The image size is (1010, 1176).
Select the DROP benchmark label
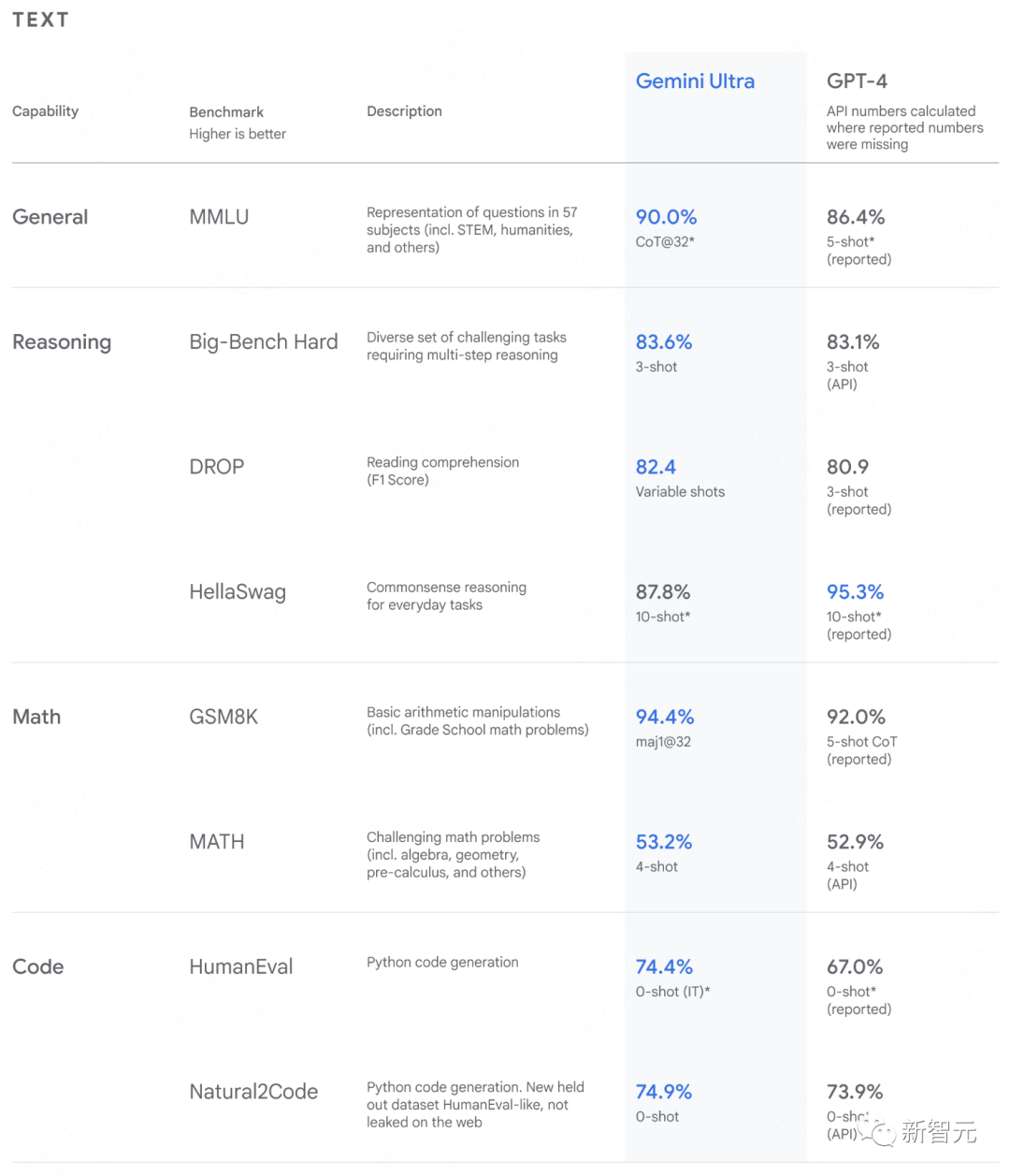[216, 467]
